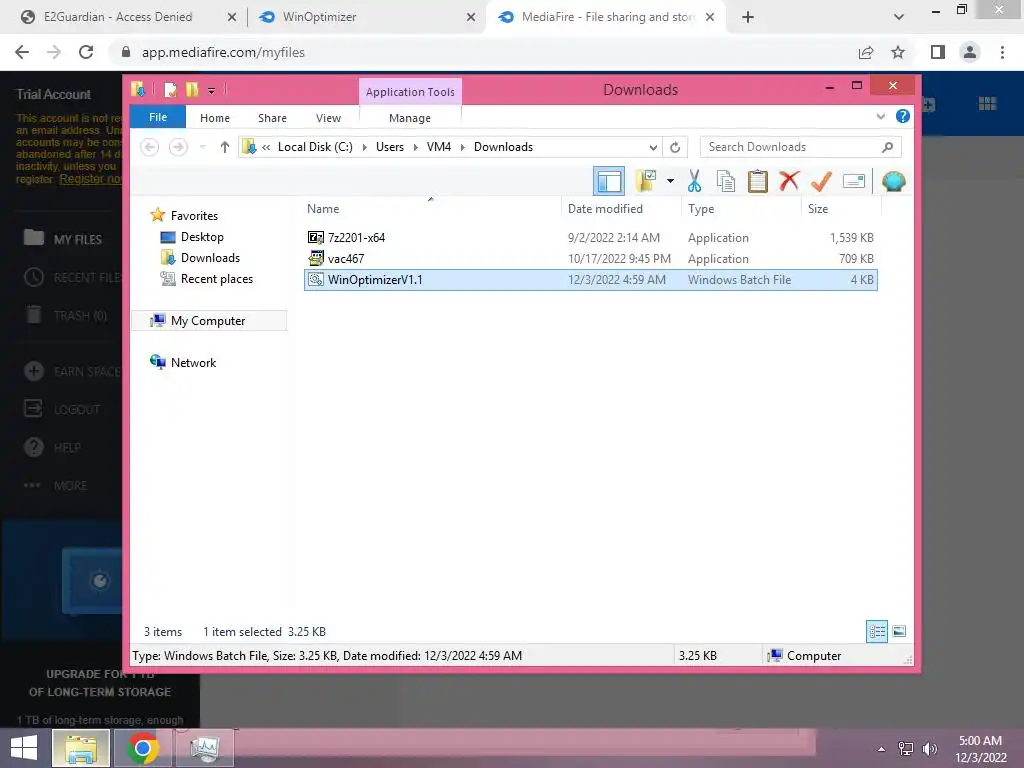The height and width of the screenshot is (768, 1024).
Task: Open the folder options dropdown arrow
Action: pyautogui.click(x=670, y=181)
